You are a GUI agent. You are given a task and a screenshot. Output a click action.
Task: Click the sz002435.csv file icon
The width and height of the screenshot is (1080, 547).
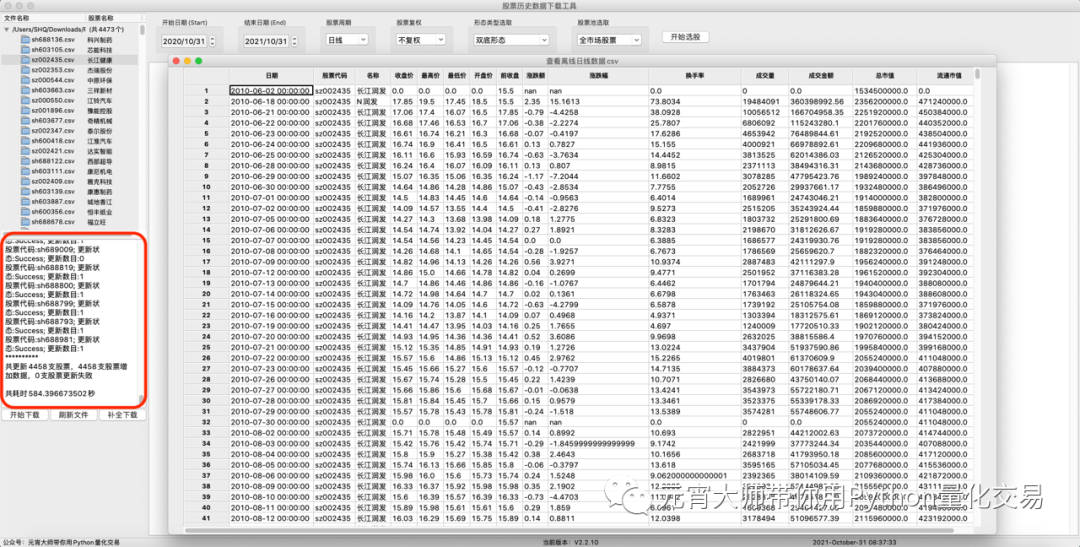click(25, 60)
